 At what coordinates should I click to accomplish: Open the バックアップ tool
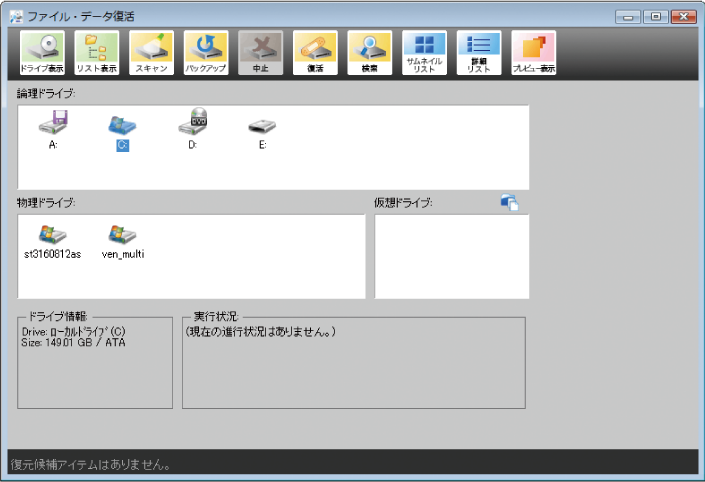(x=206, y=53)
